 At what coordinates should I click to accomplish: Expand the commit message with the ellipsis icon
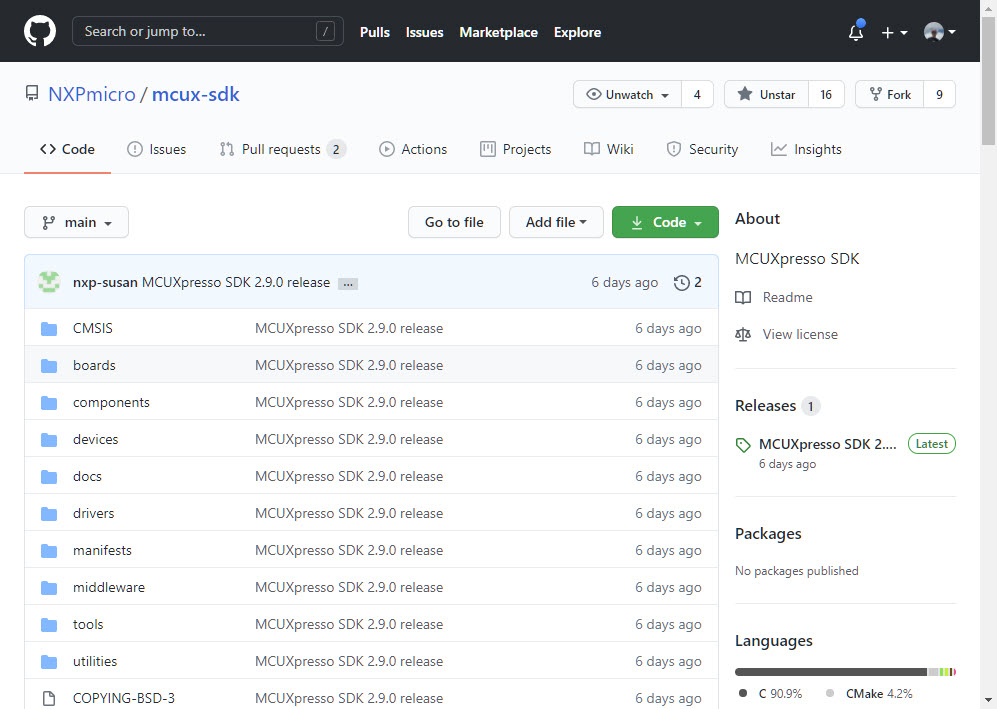click(347, 283)
